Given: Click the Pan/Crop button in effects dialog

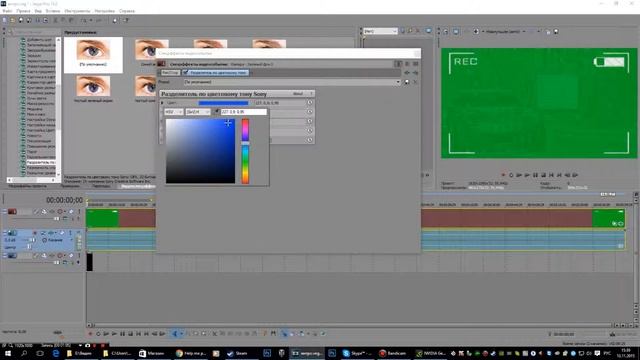Looking at the screenshot, I should [170, 73].
